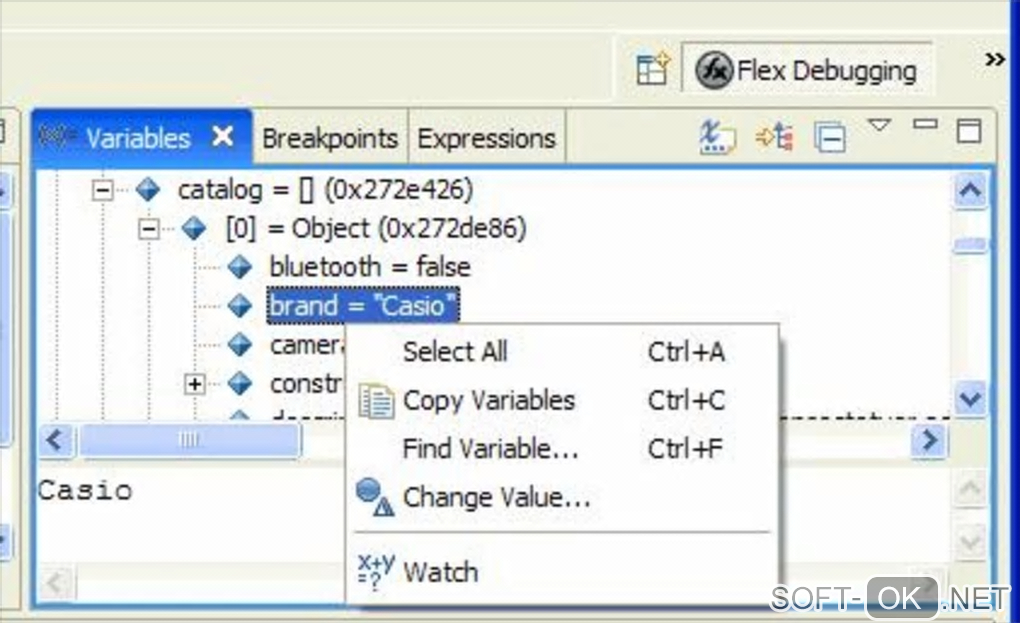The image size is (1020, 623).
Task: Click Watch in the context menu
Action: 440,572
